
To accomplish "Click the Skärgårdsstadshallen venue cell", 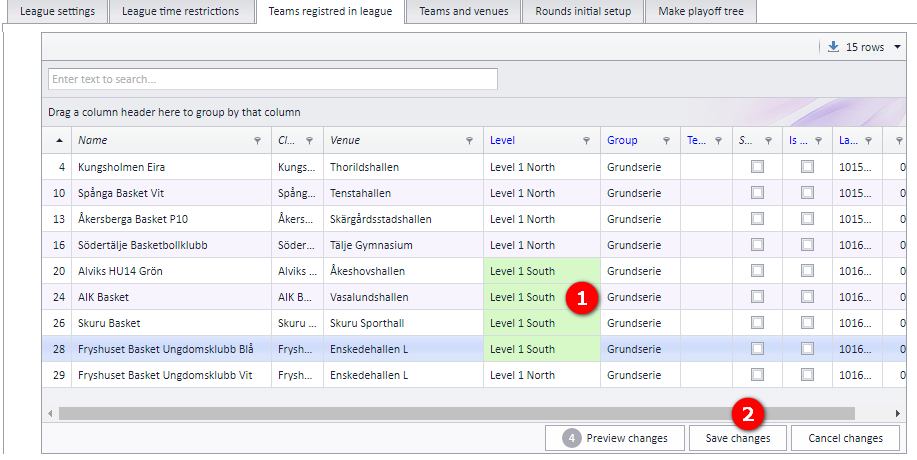I will tap(404, 219).
